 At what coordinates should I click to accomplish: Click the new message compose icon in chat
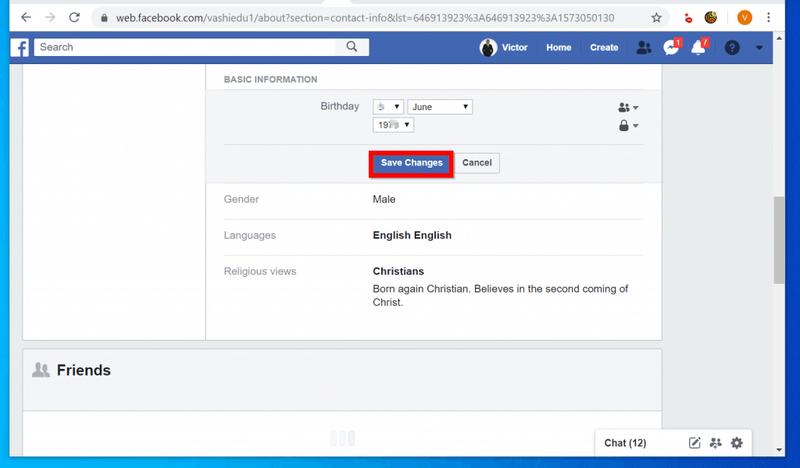pyautogui.click(x=694, y=443)
